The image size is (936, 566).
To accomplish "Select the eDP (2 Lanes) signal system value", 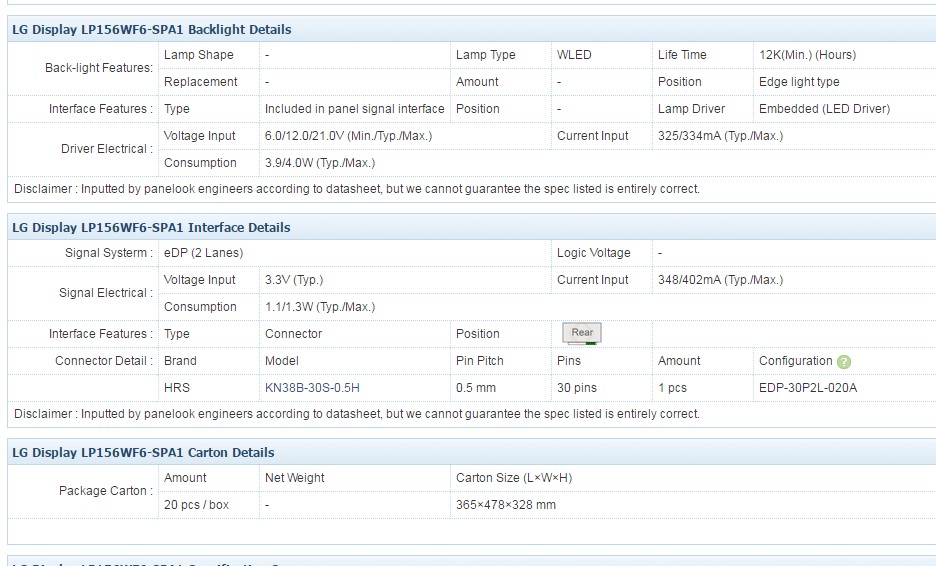I will (x=204, y=253).
